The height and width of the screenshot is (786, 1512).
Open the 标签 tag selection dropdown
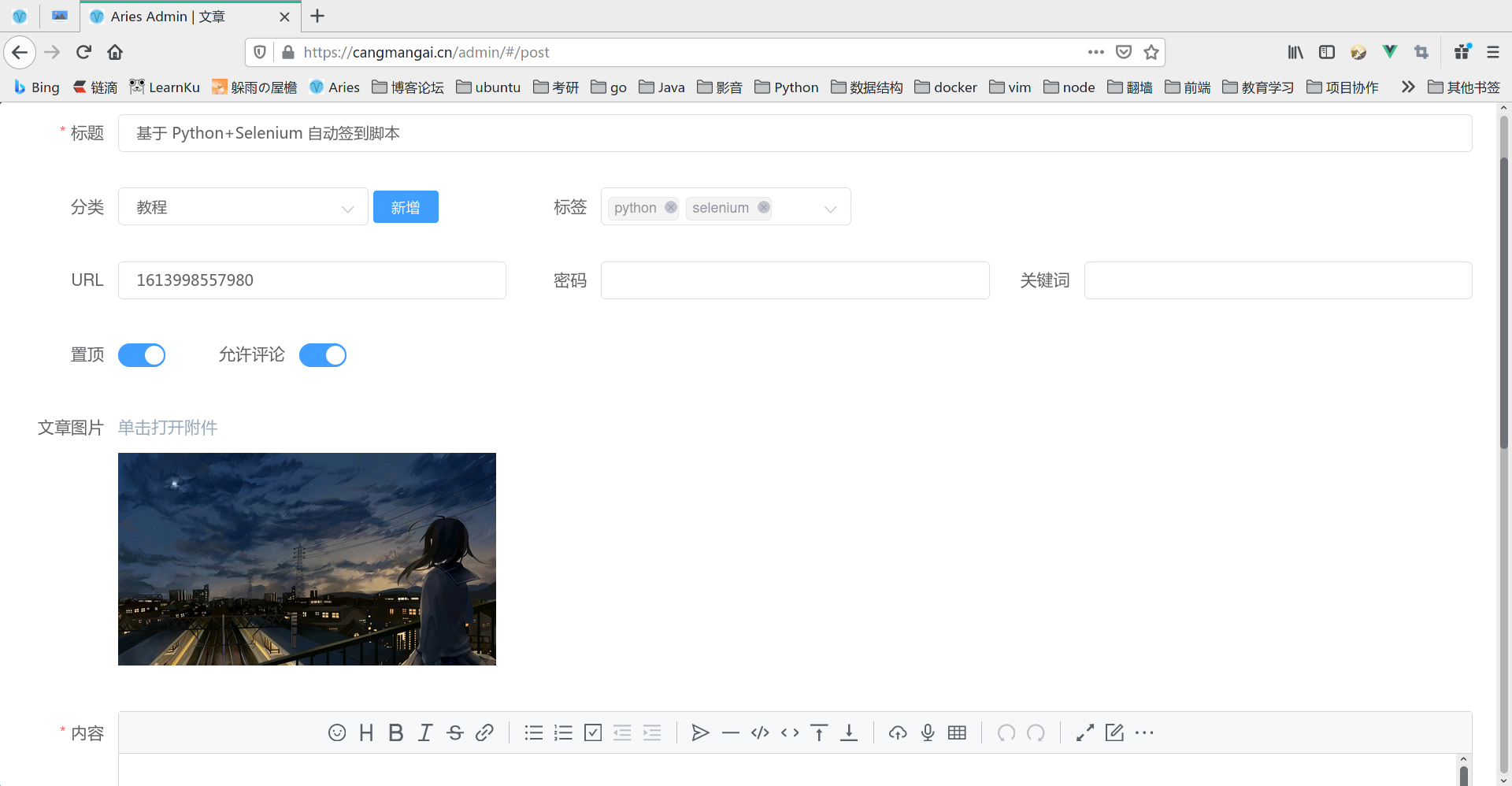click(830, 209)
